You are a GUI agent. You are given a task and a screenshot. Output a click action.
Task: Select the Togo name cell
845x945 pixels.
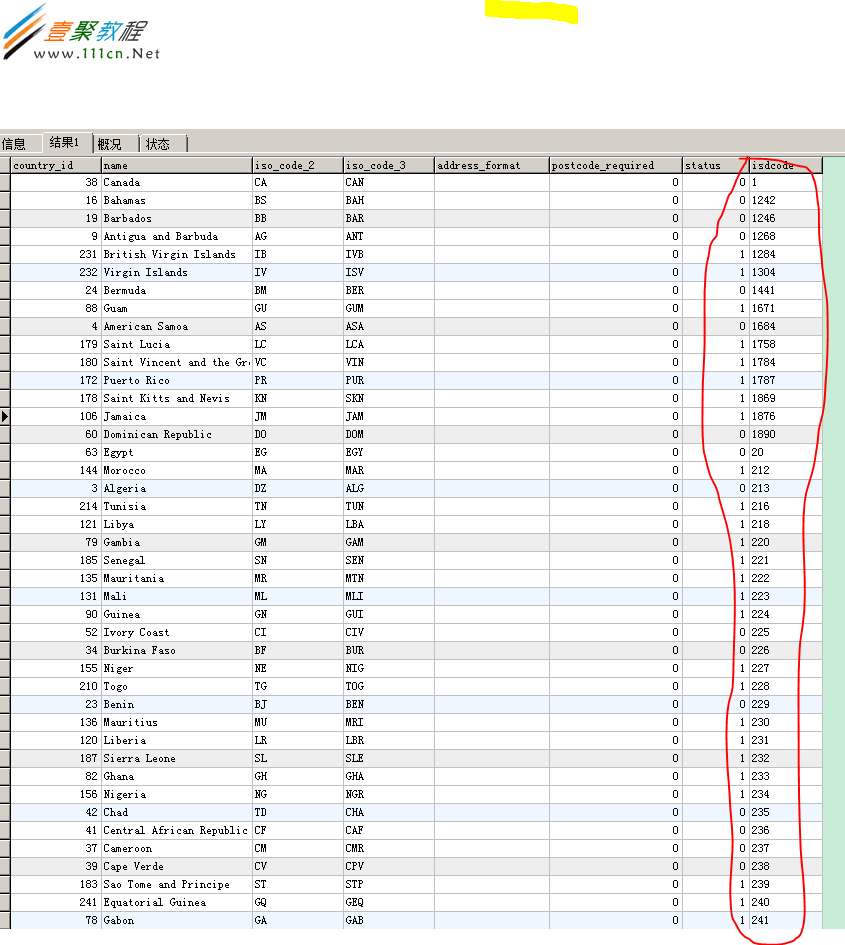[x=177, y=686]
